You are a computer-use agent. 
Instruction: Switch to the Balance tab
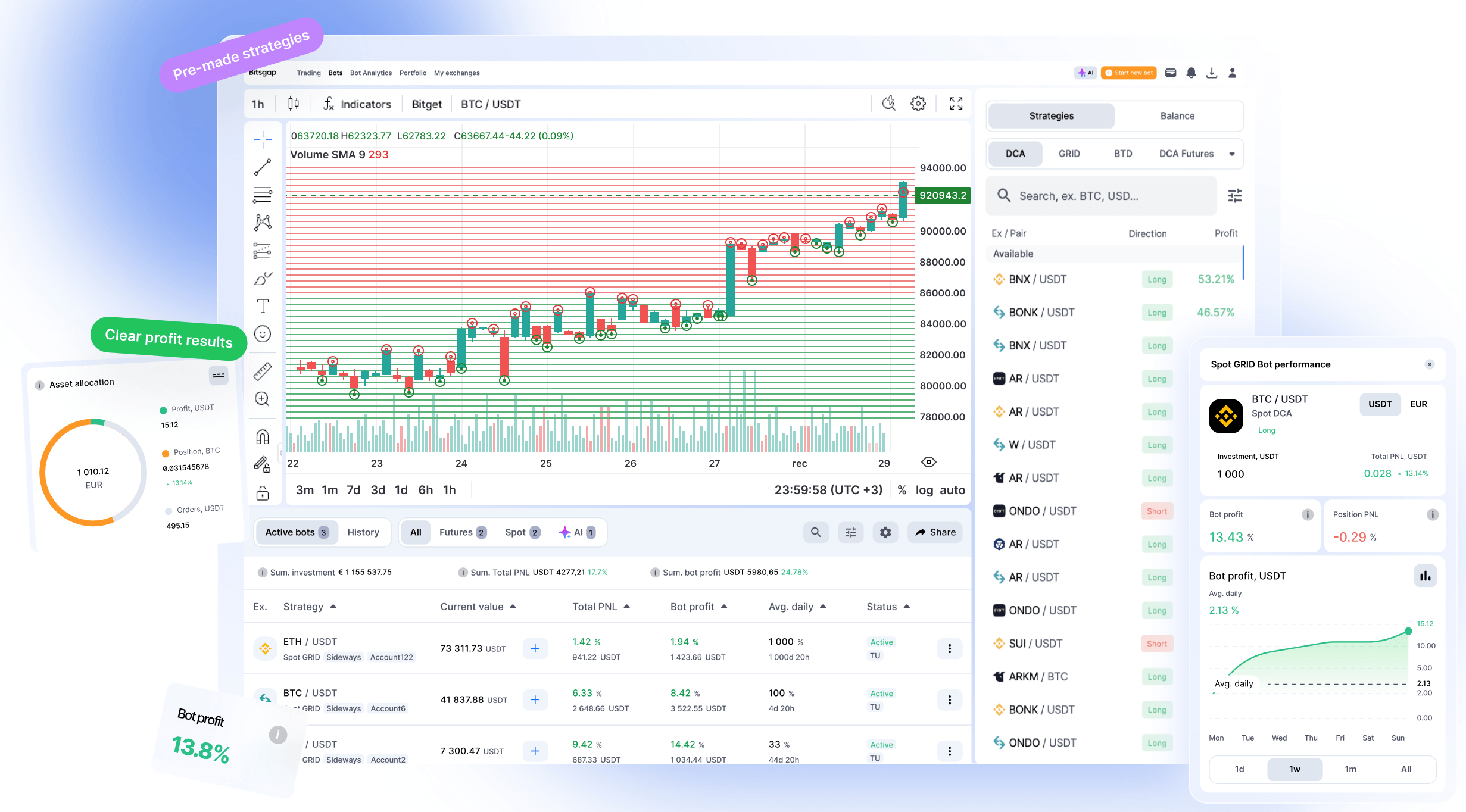pos(1177,115)
